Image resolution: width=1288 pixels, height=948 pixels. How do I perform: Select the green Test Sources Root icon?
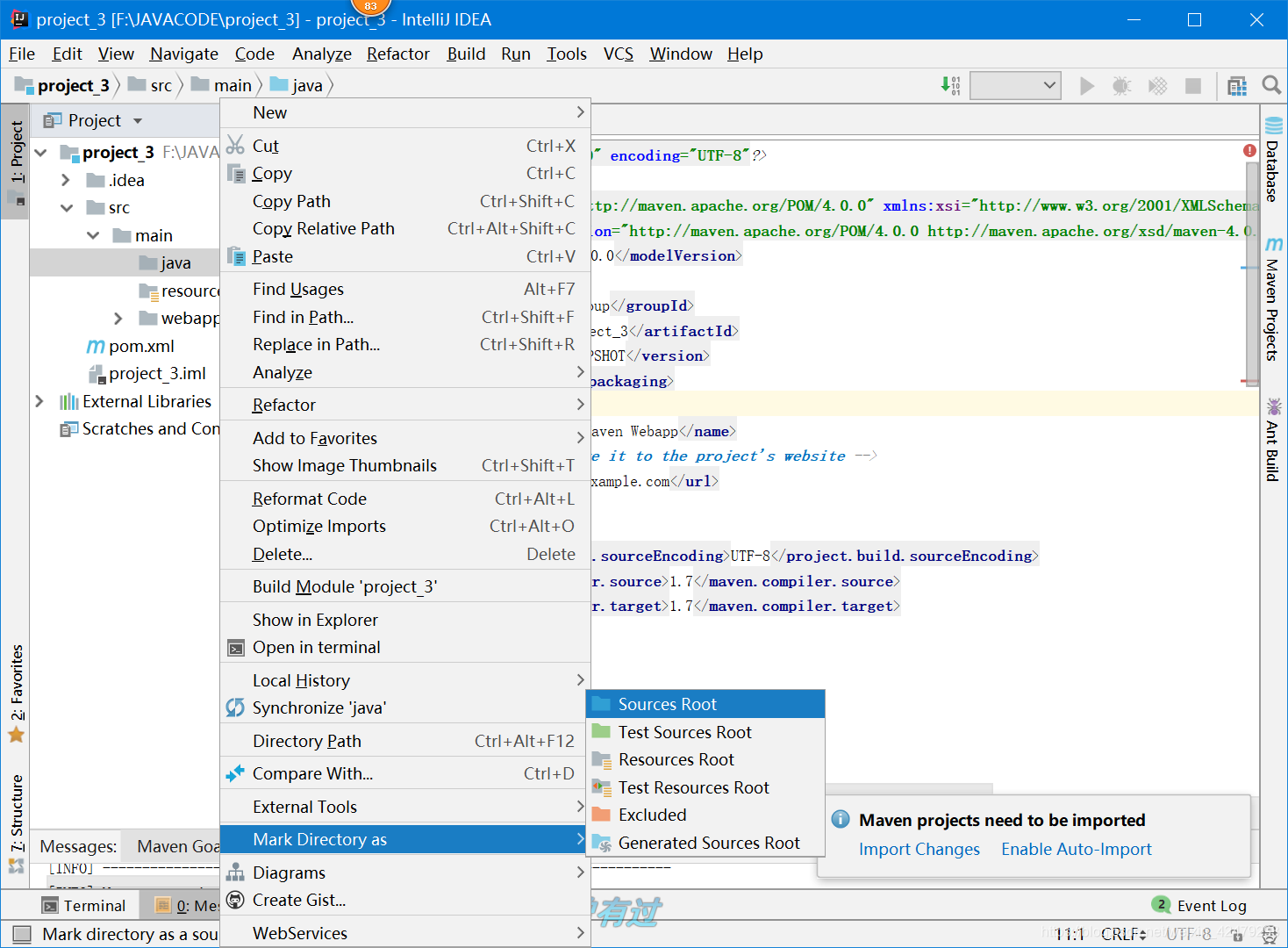pyautogui.click(x=601, y=732)
